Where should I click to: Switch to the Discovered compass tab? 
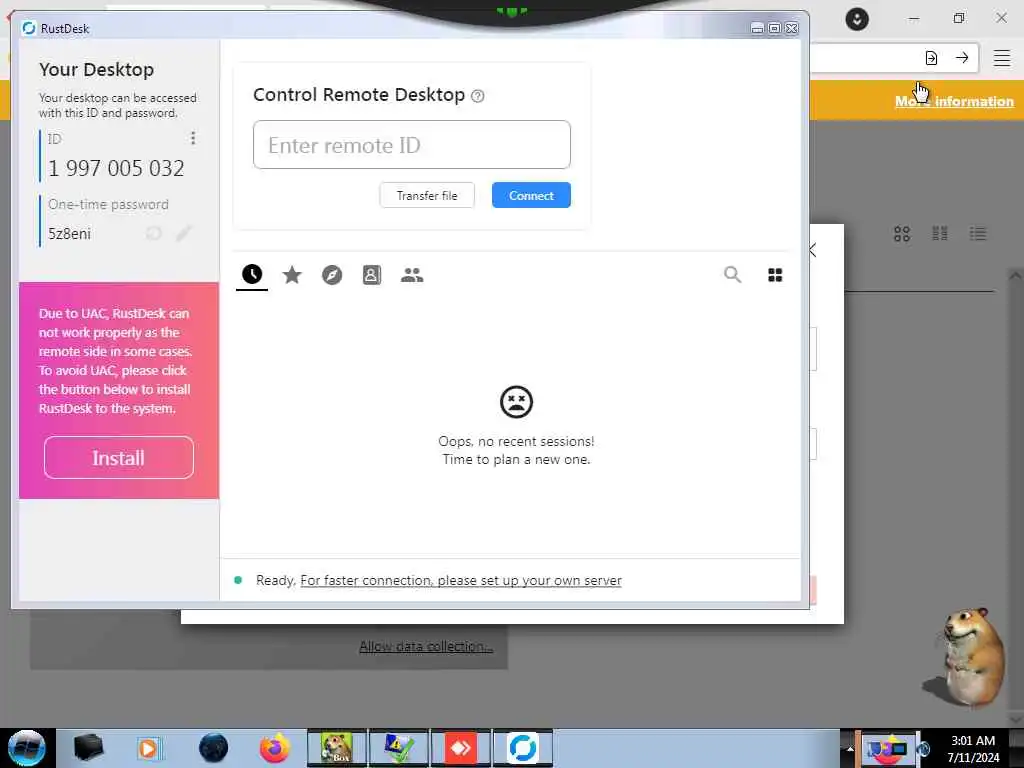click(332, 275)
